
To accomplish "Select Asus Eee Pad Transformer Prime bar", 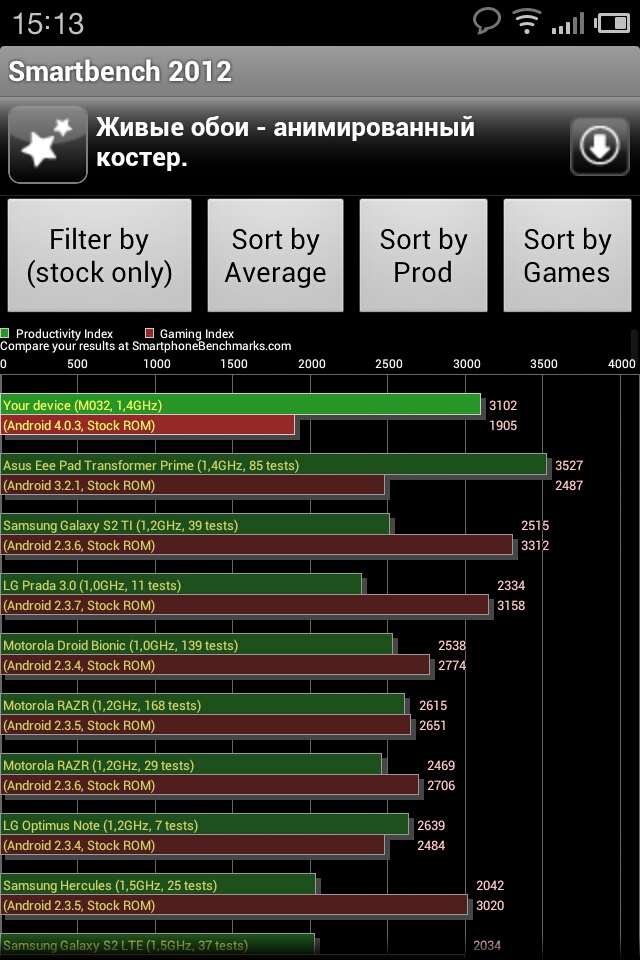I will (274, 465).
